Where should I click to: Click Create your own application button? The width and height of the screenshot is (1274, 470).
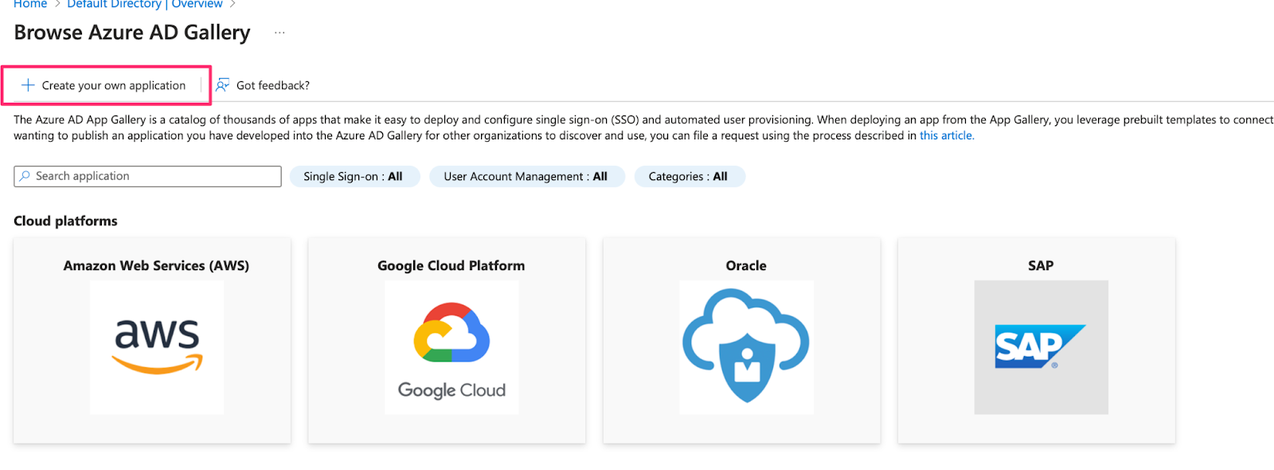pyautogui.click(x=104, y=86)
